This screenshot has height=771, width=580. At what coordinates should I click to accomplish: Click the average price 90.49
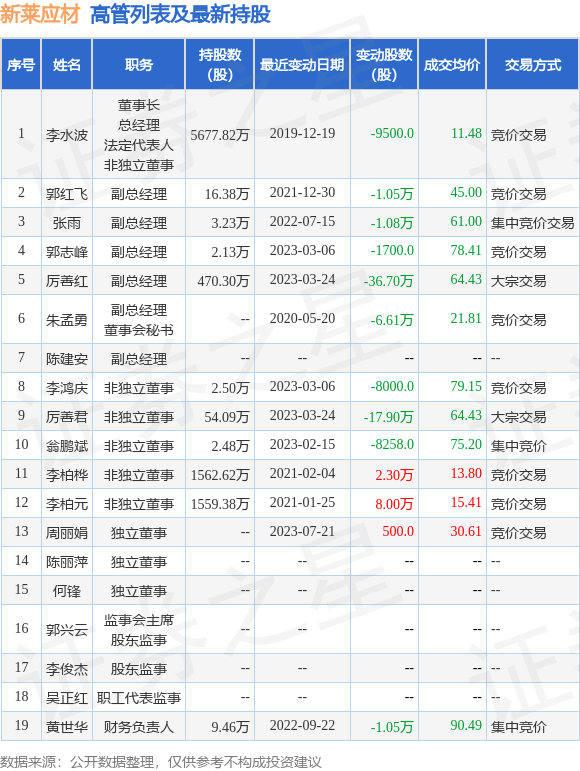pyautogui.click(x=466, y=725)
